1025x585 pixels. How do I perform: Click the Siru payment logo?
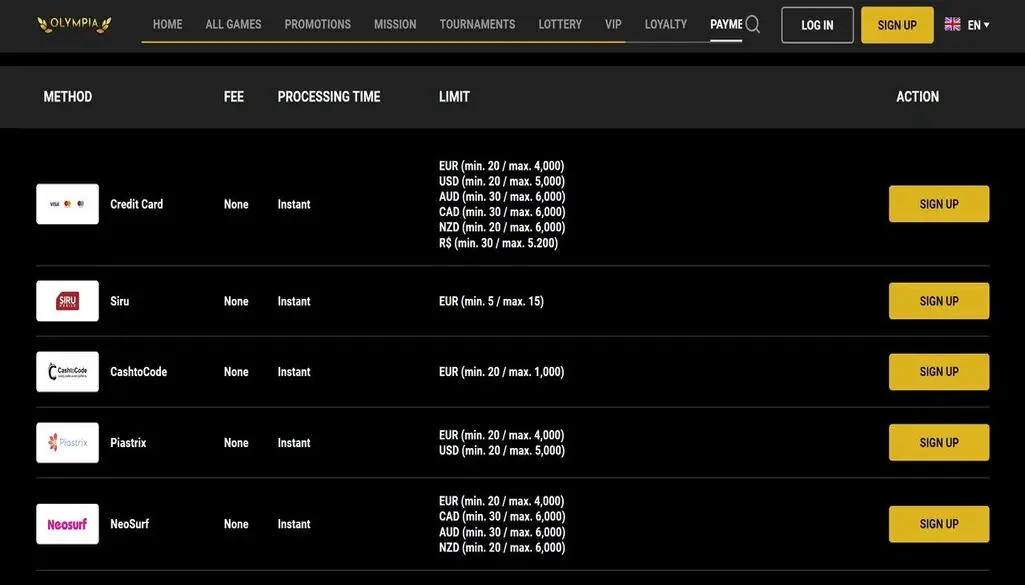(67, 301)
